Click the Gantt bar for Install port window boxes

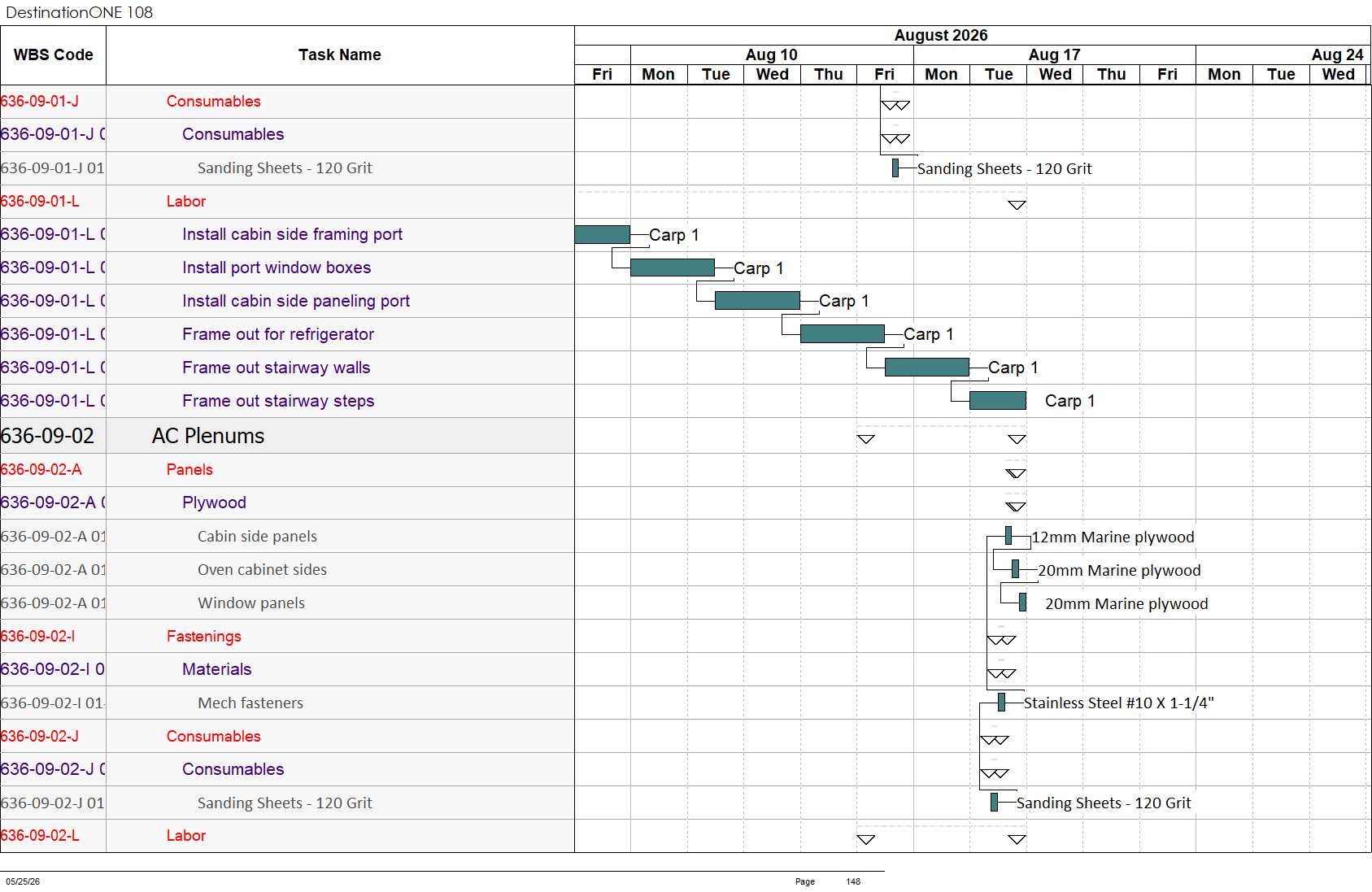(x=673, y=268)
